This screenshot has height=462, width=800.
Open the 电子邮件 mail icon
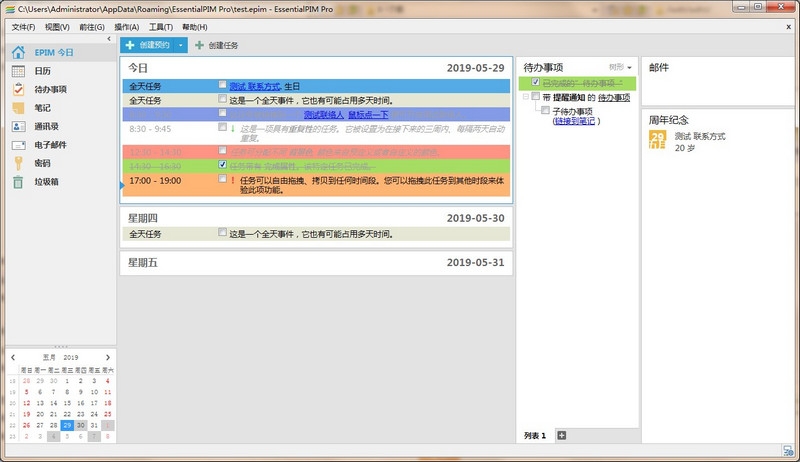(x=18, y=145)
